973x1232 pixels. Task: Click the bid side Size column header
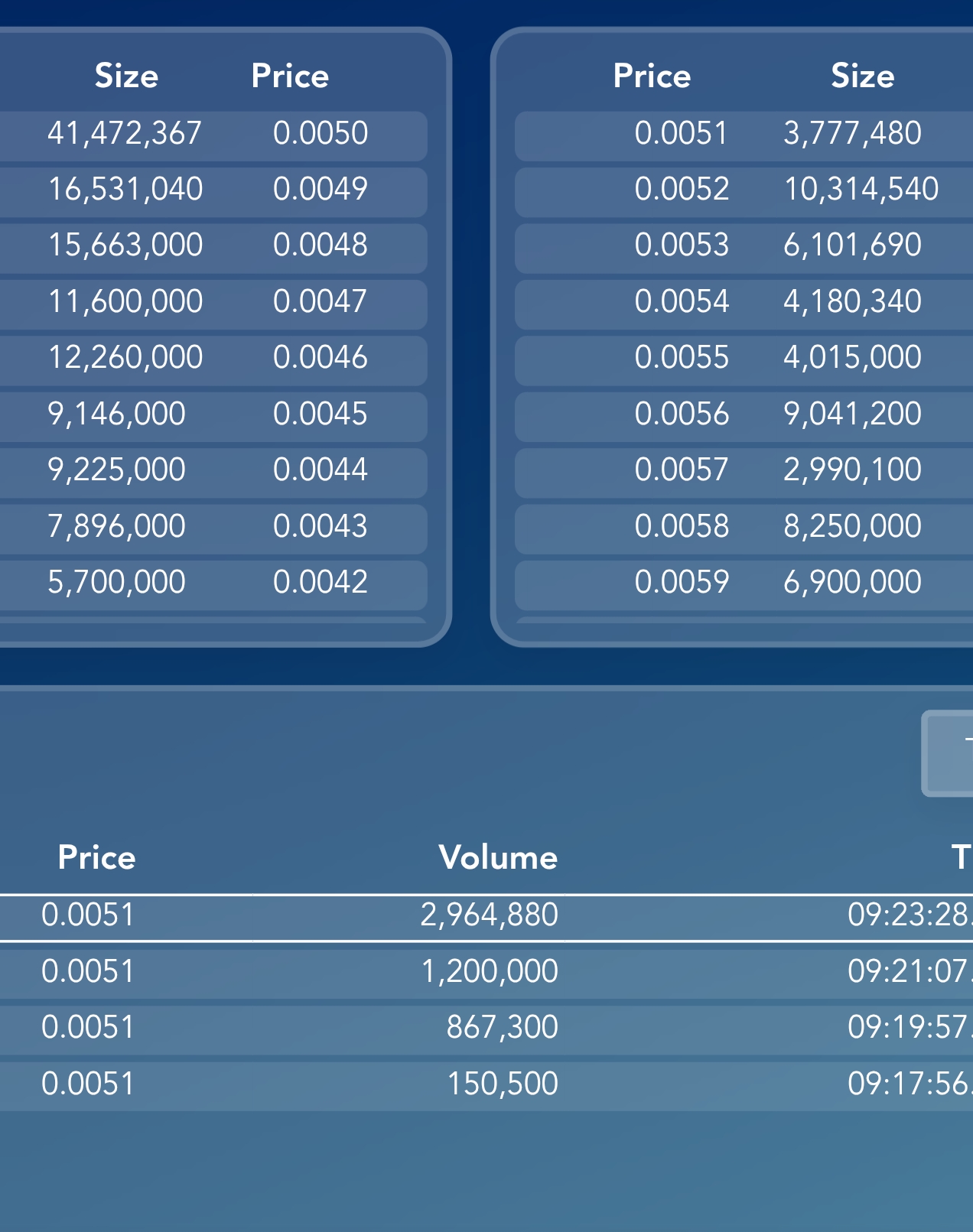126,76
